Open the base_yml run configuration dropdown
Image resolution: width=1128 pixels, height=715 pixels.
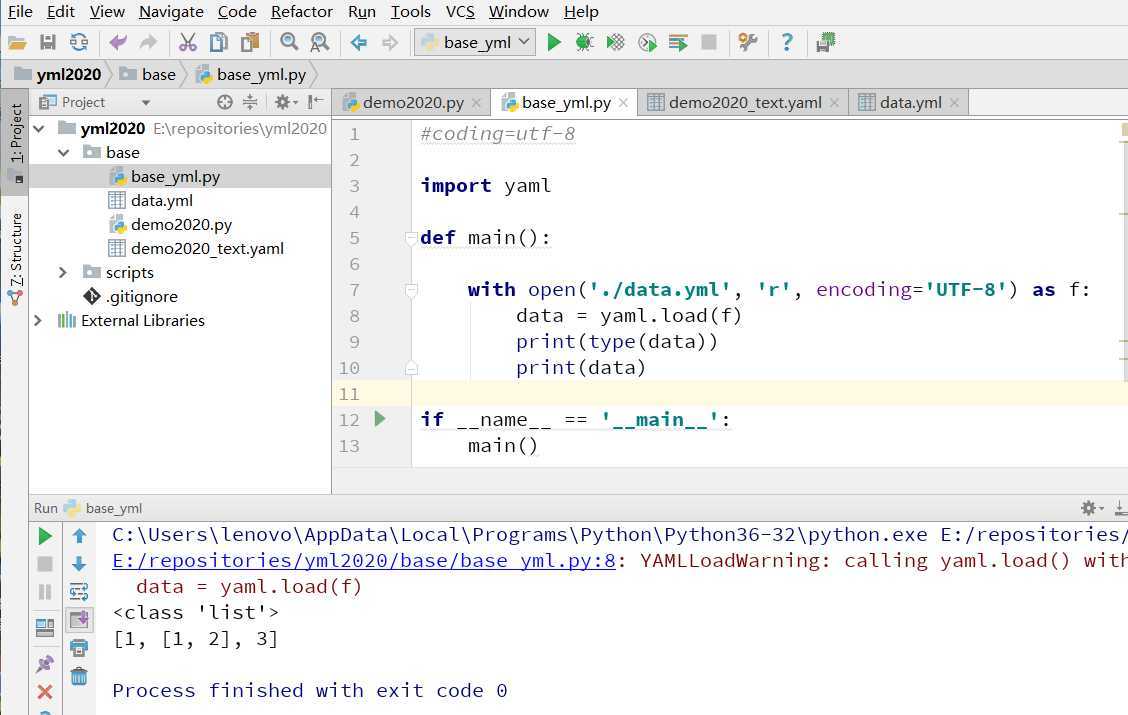tap(476, 43)
